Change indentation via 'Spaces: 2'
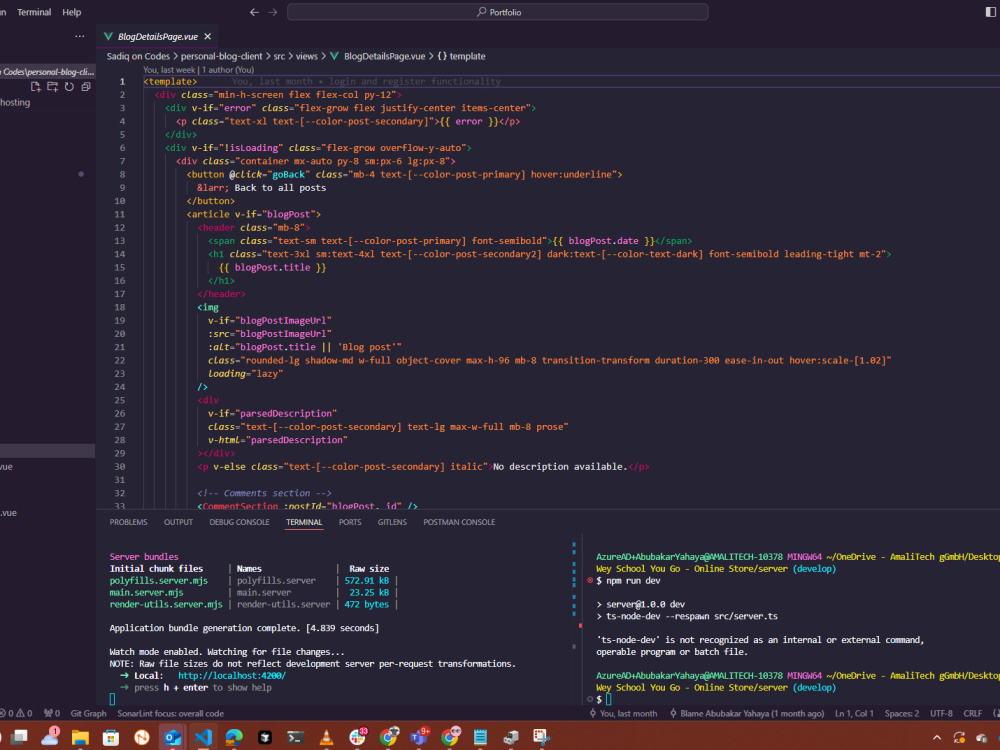Image resolution: width=1000 pixels, height=750 pixels. (902, 714)
